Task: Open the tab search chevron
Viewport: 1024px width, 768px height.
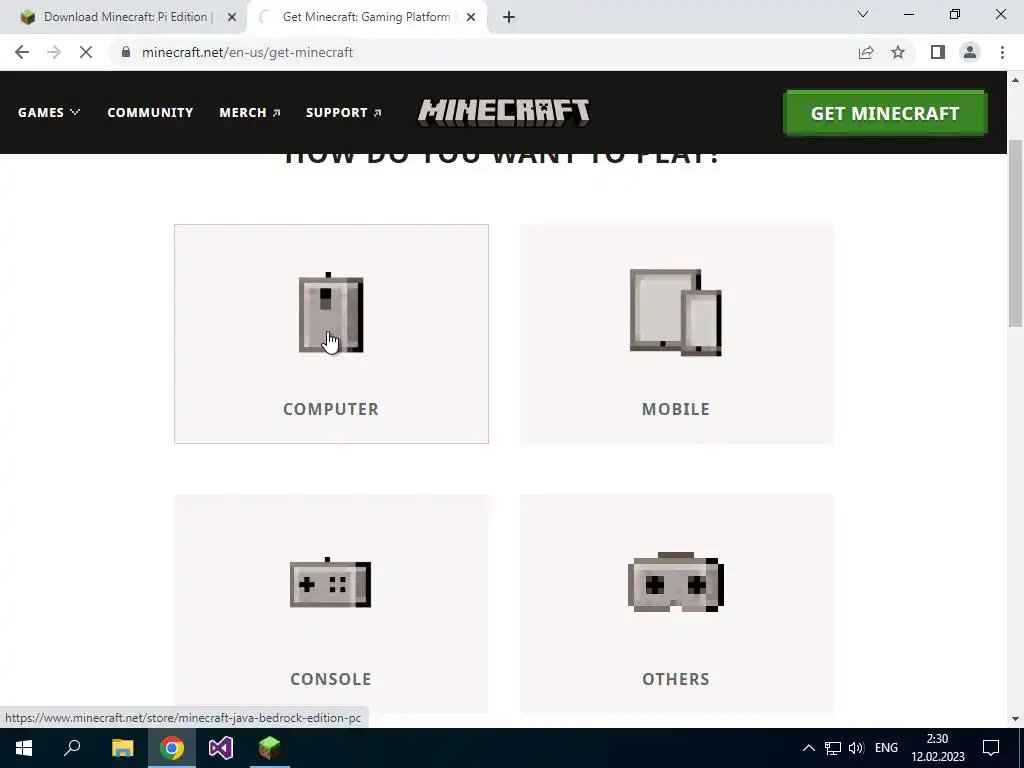Action: tap(863, 14)
